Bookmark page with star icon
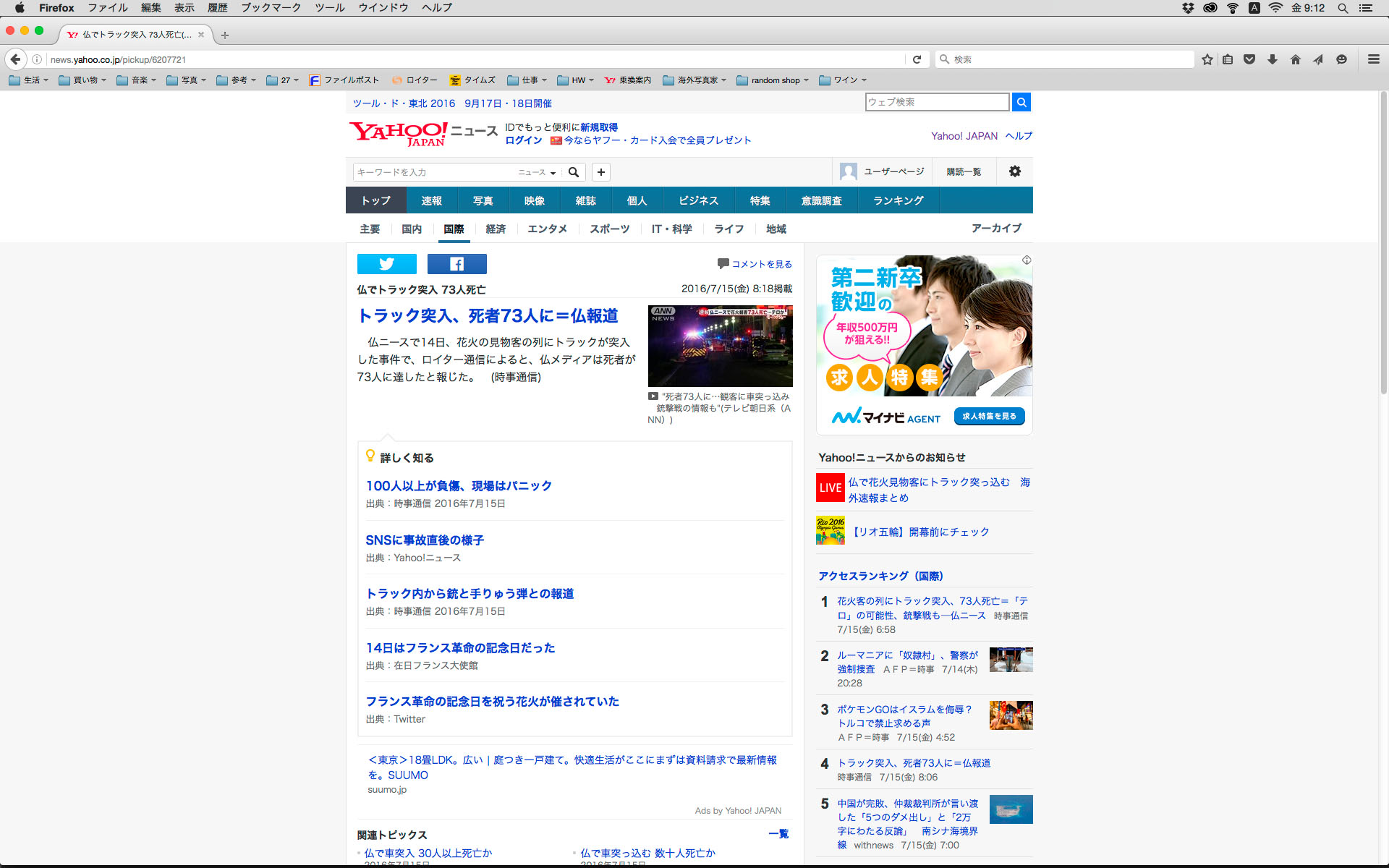 click(x=1207, y=59)
